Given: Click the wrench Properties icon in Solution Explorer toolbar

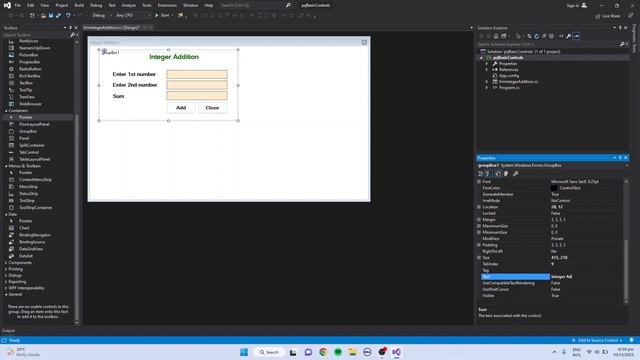Looking at the screenshot, I should [569, 36].
